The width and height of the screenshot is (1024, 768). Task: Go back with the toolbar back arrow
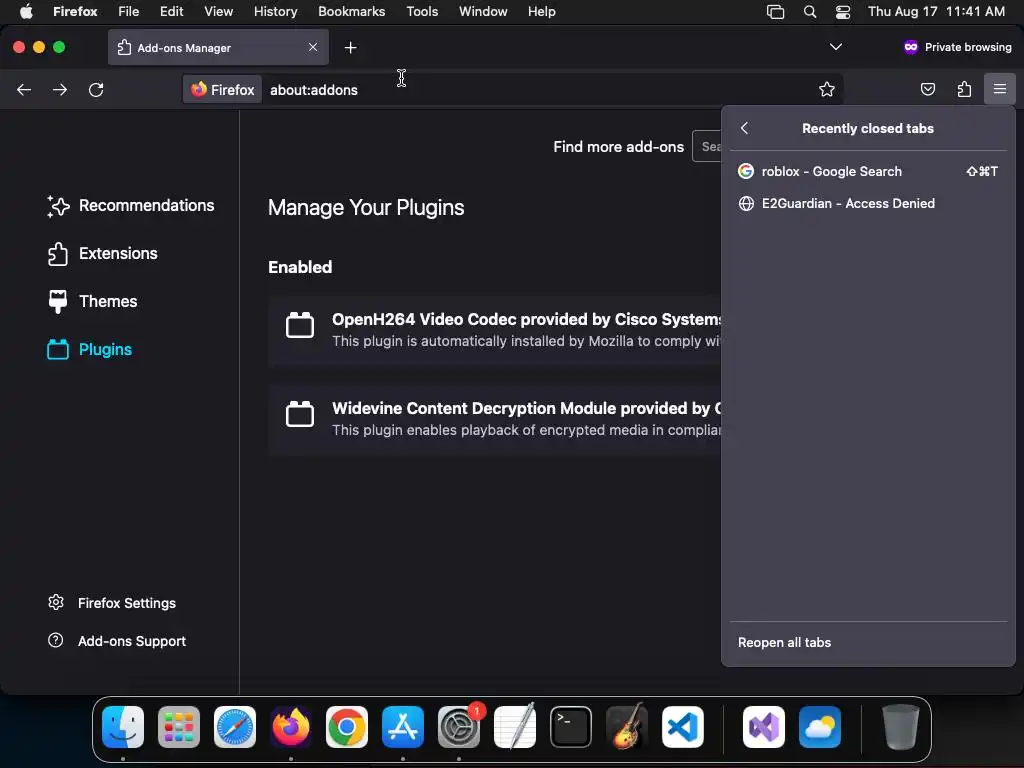click(x=24, y=89)
